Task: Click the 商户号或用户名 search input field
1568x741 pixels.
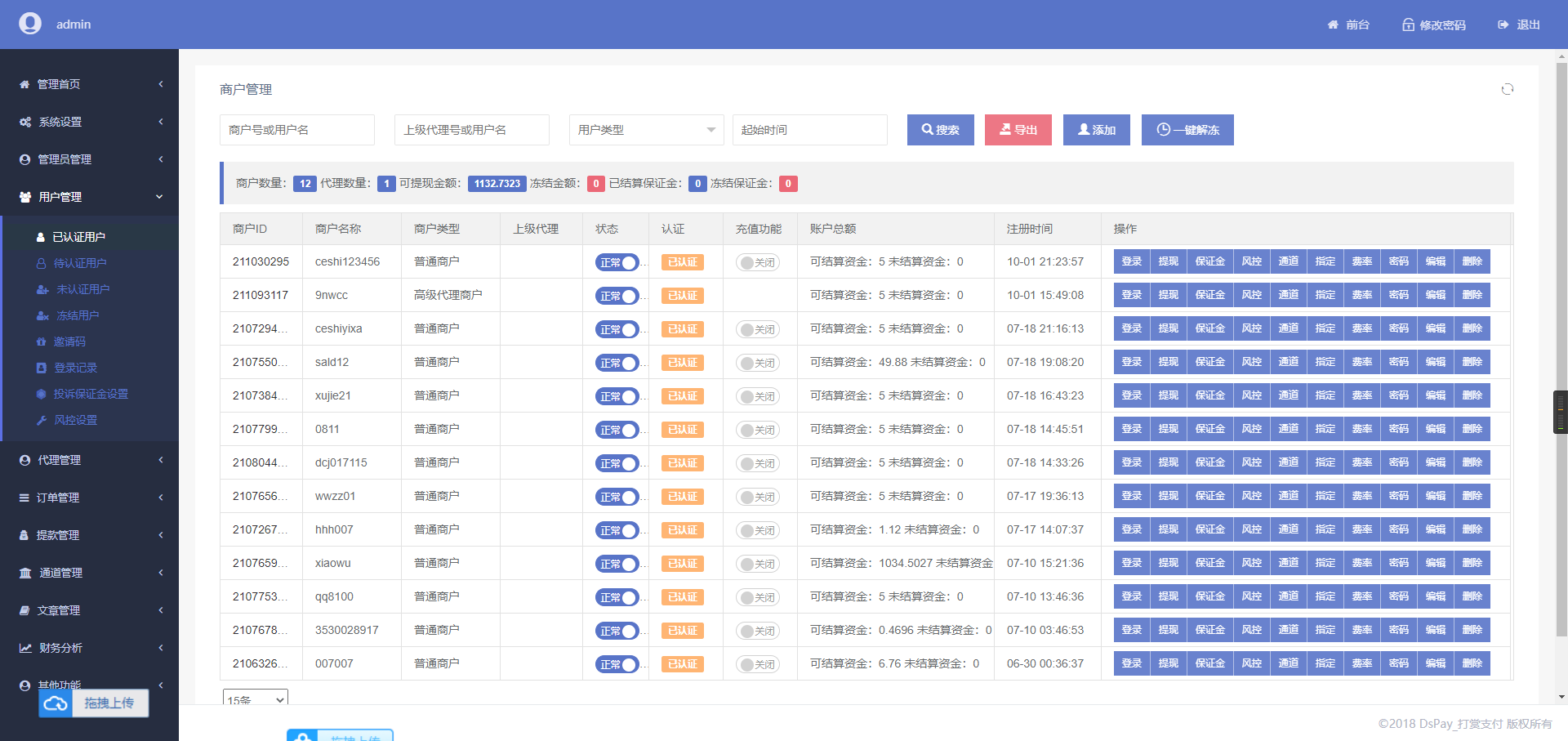Action: [x=296, y=130]
